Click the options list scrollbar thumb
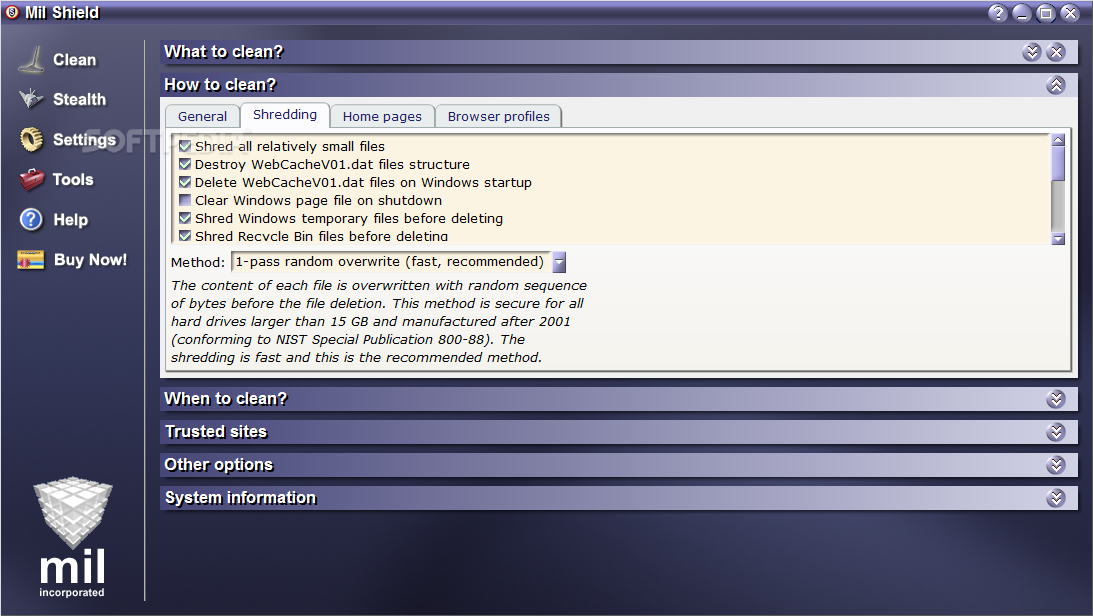 point(1058,164)
